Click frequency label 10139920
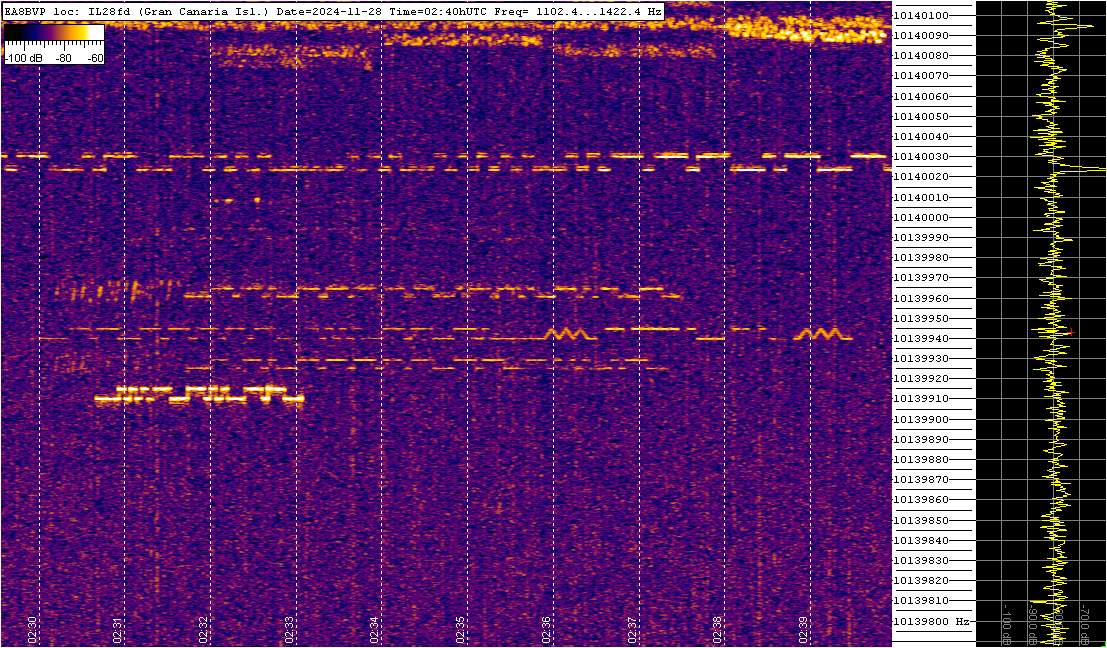Image resolution: width=1107 pixels, height=648 pixels. [920, 379]
